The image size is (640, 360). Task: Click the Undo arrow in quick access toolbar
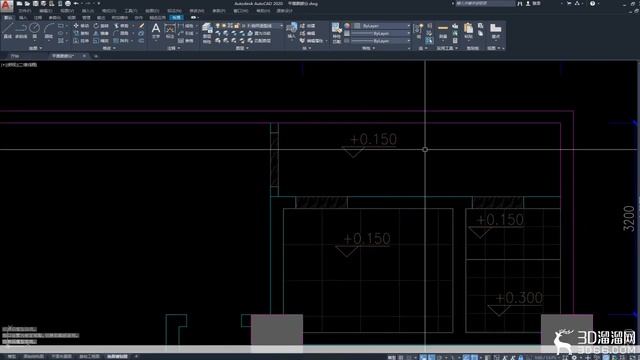coord(76,4)
